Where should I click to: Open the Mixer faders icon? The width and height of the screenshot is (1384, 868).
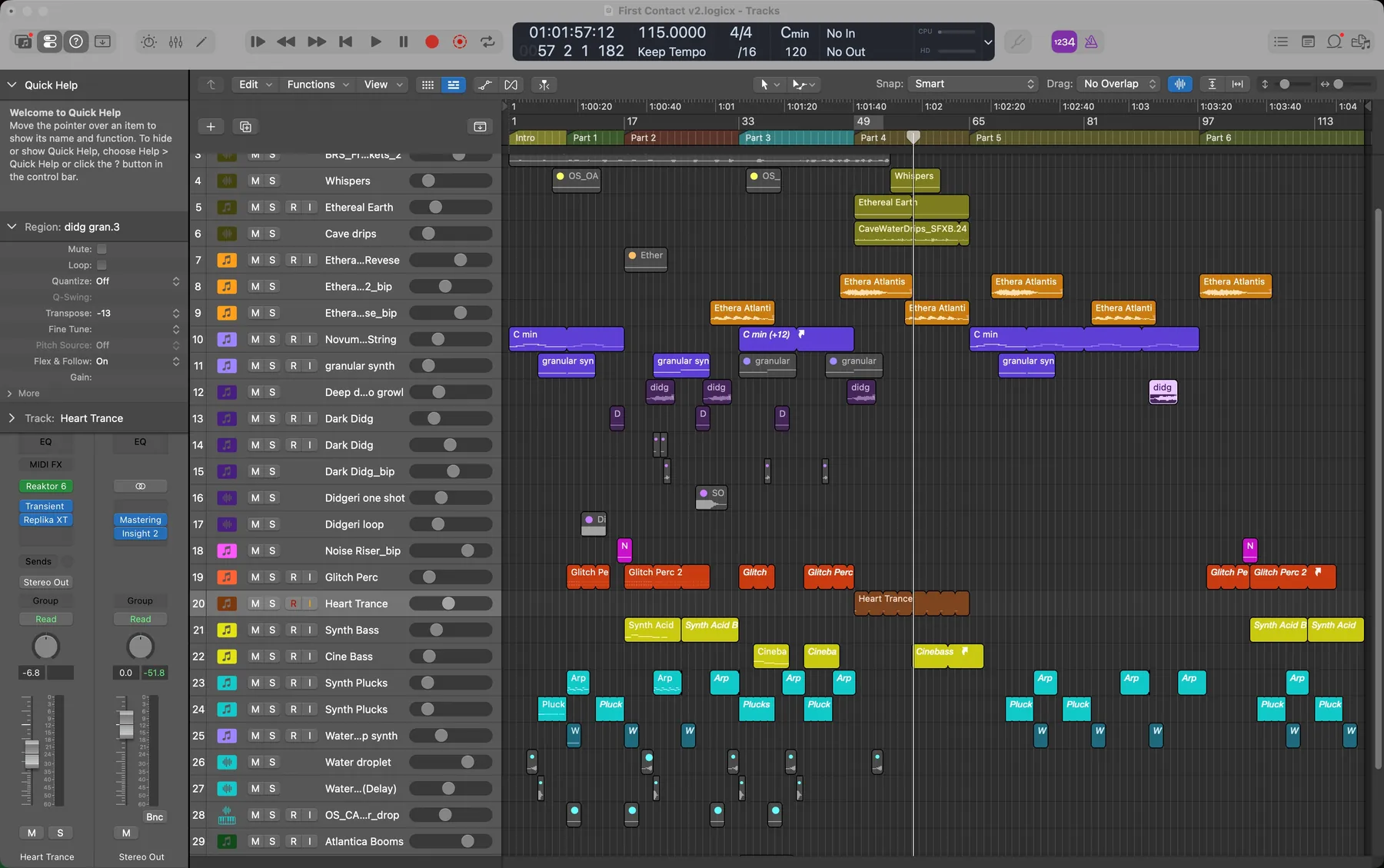176,42
